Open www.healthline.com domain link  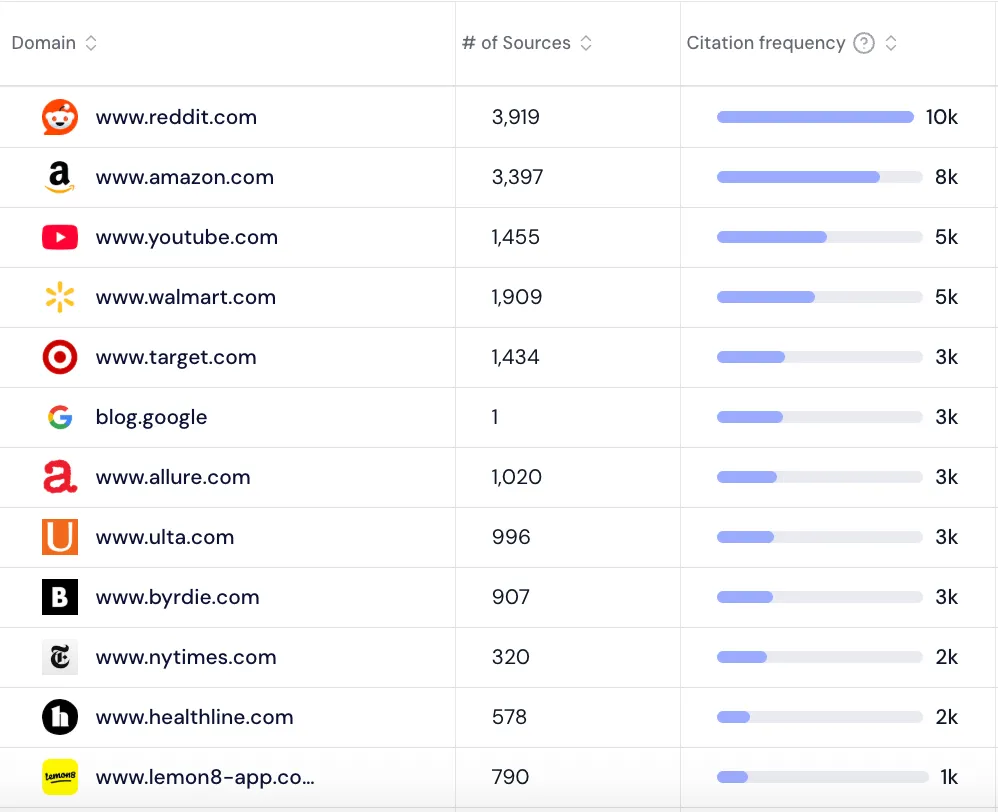tap(194, 717)
